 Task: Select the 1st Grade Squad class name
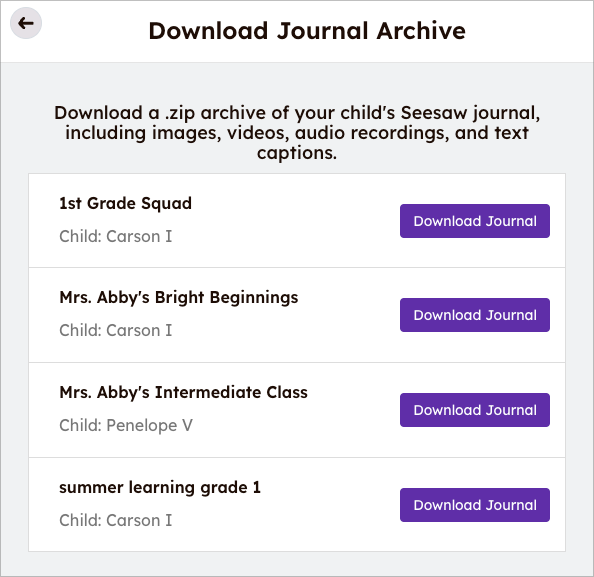(125, 203)
